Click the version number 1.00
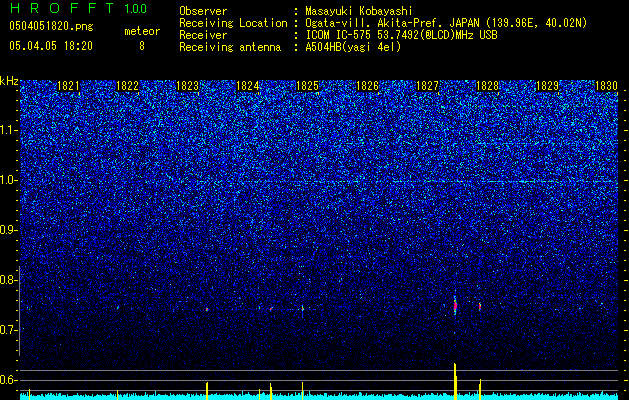The width and height of the screenshot is (629, 400). tap(135, 8)
